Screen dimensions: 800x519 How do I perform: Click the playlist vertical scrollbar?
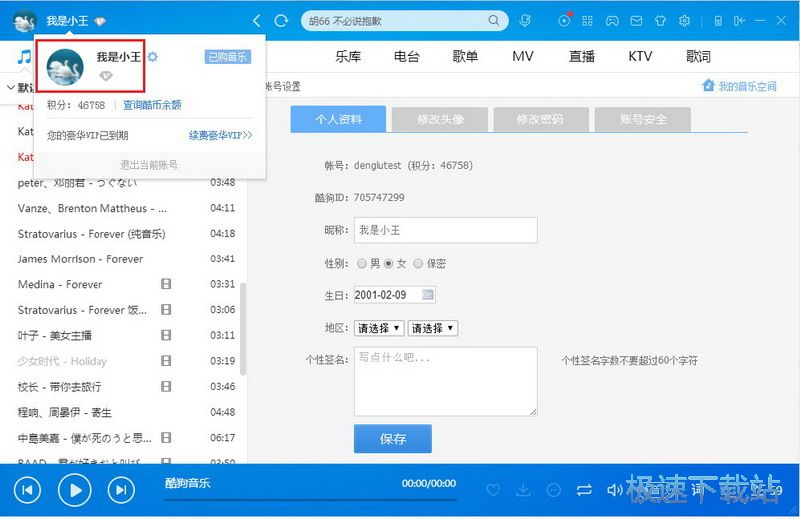pyautogui.click(x=243, y=329)
